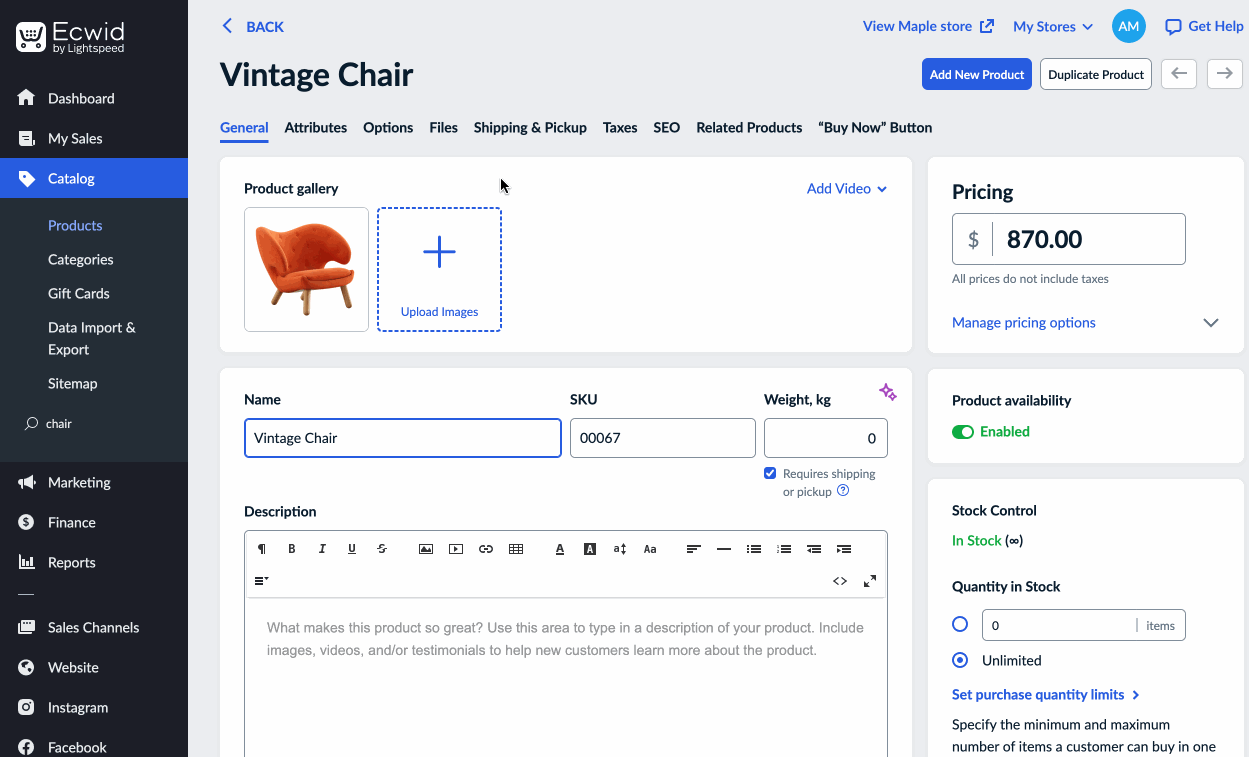Click the Duplicate Product button
The width and height of the screenshot is (1249, 757).
click(1096, 74)
